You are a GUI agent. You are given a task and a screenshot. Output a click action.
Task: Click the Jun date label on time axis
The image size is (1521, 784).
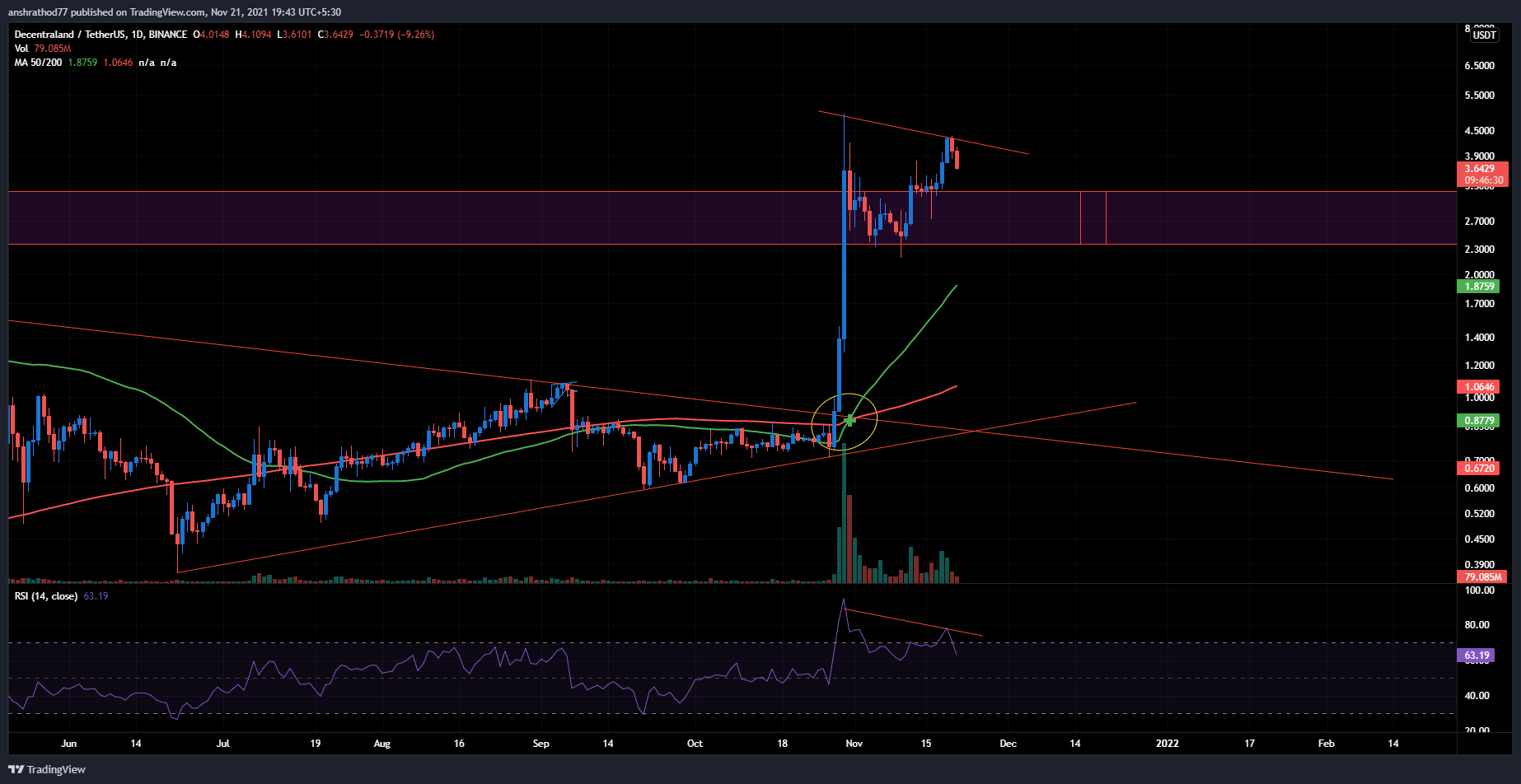(69, 744)
